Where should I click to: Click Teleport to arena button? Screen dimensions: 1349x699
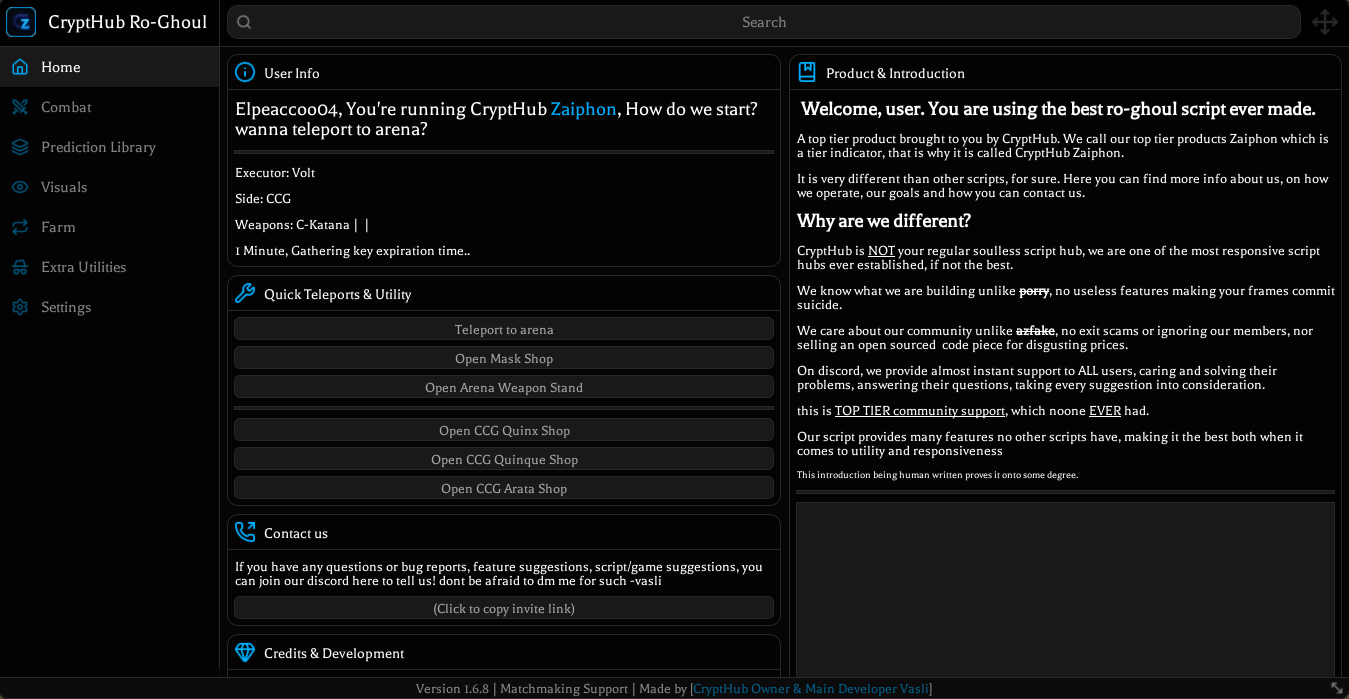[504, 329]
